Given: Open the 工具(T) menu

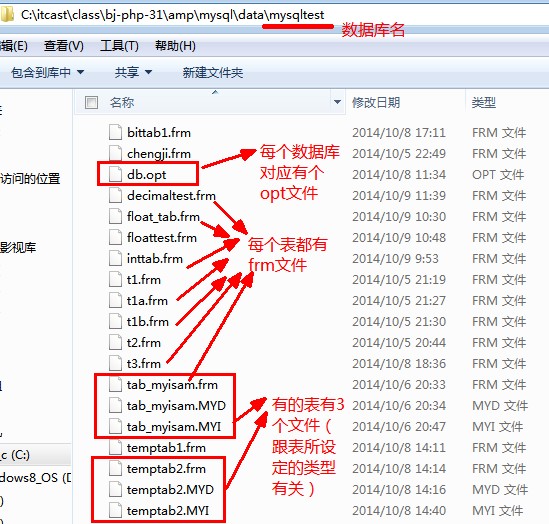Looking at the screenshot, I should (x=119, y=46).
